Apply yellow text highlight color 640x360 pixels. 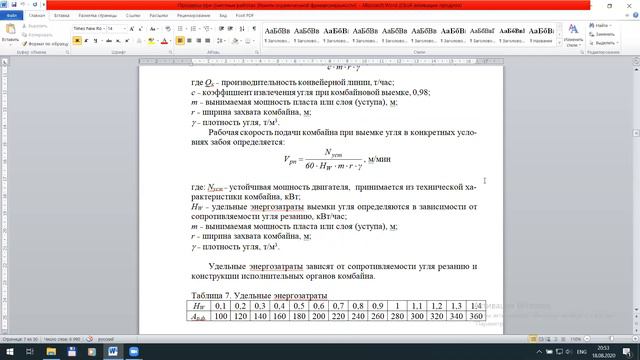pos(152,41)
